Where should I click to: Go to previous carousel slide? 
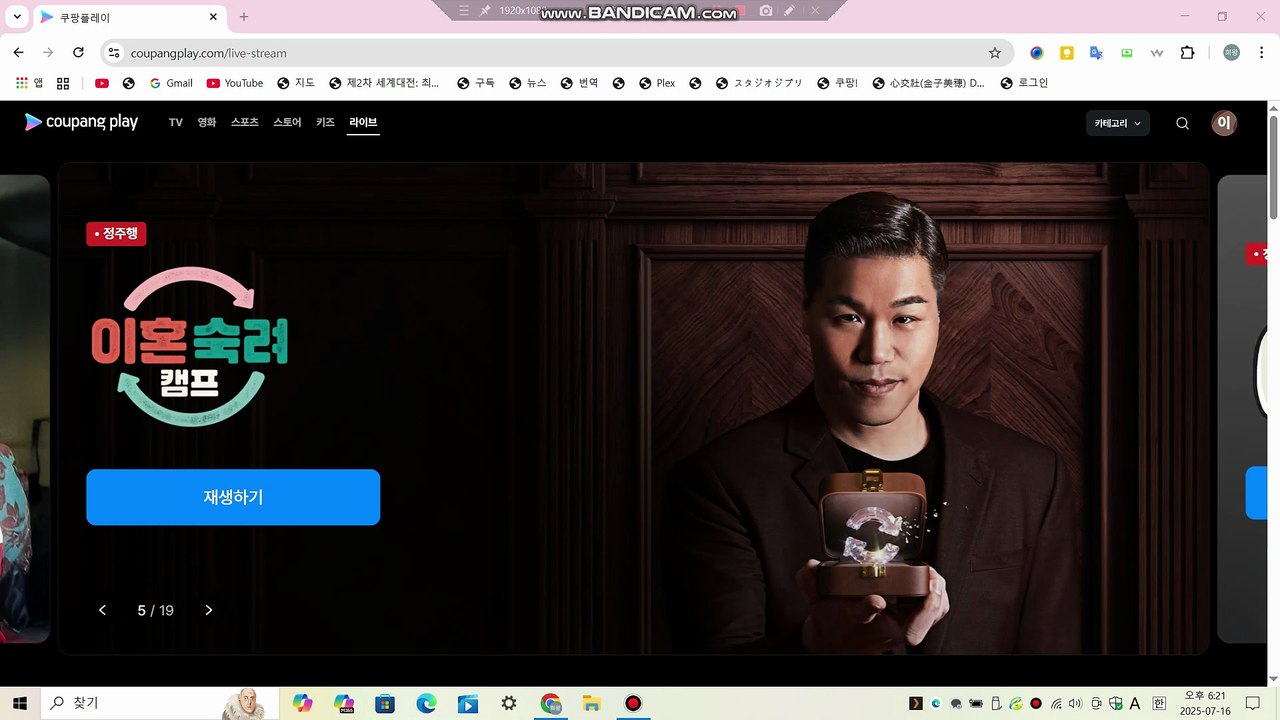(102, 610)
